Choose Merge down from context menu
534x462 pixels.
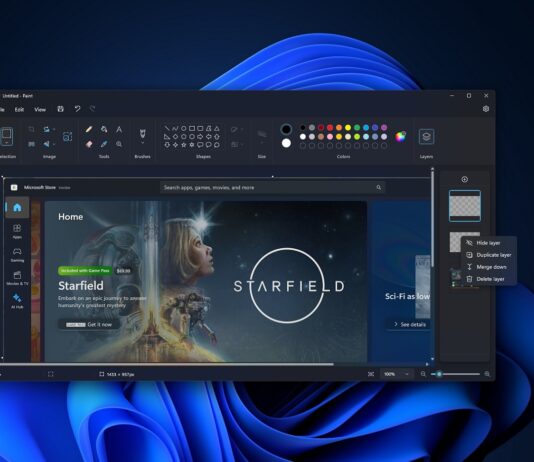(x=489, y=267)
